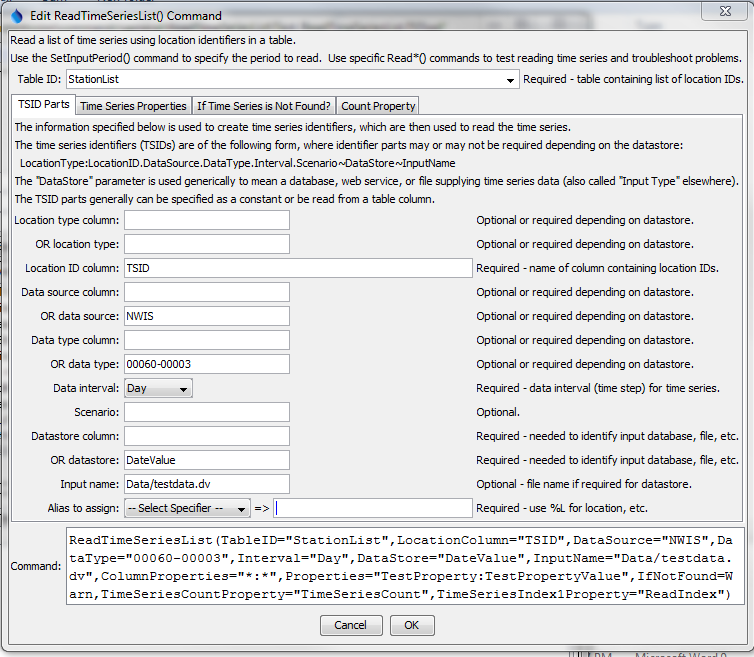Click the Location type column field
This screenshot has height=657, width=754.
(206, 220)
